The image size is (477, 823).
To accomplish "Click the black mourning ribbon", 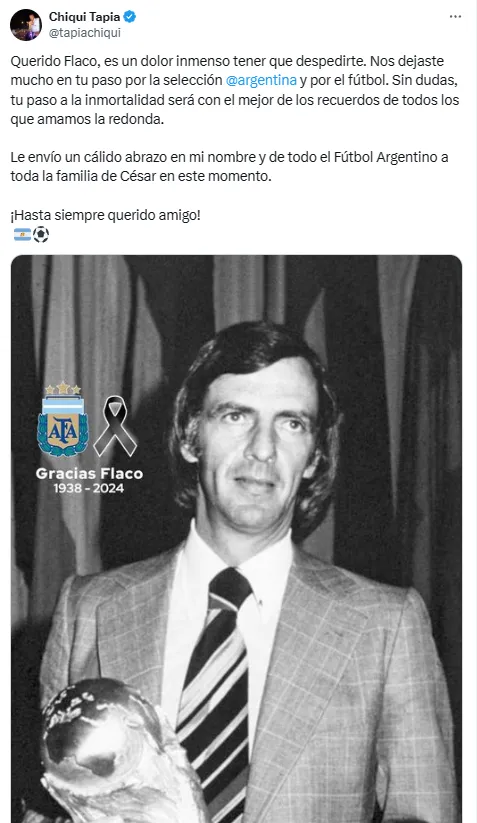I will pyautogui.click(x=115, y=426).
